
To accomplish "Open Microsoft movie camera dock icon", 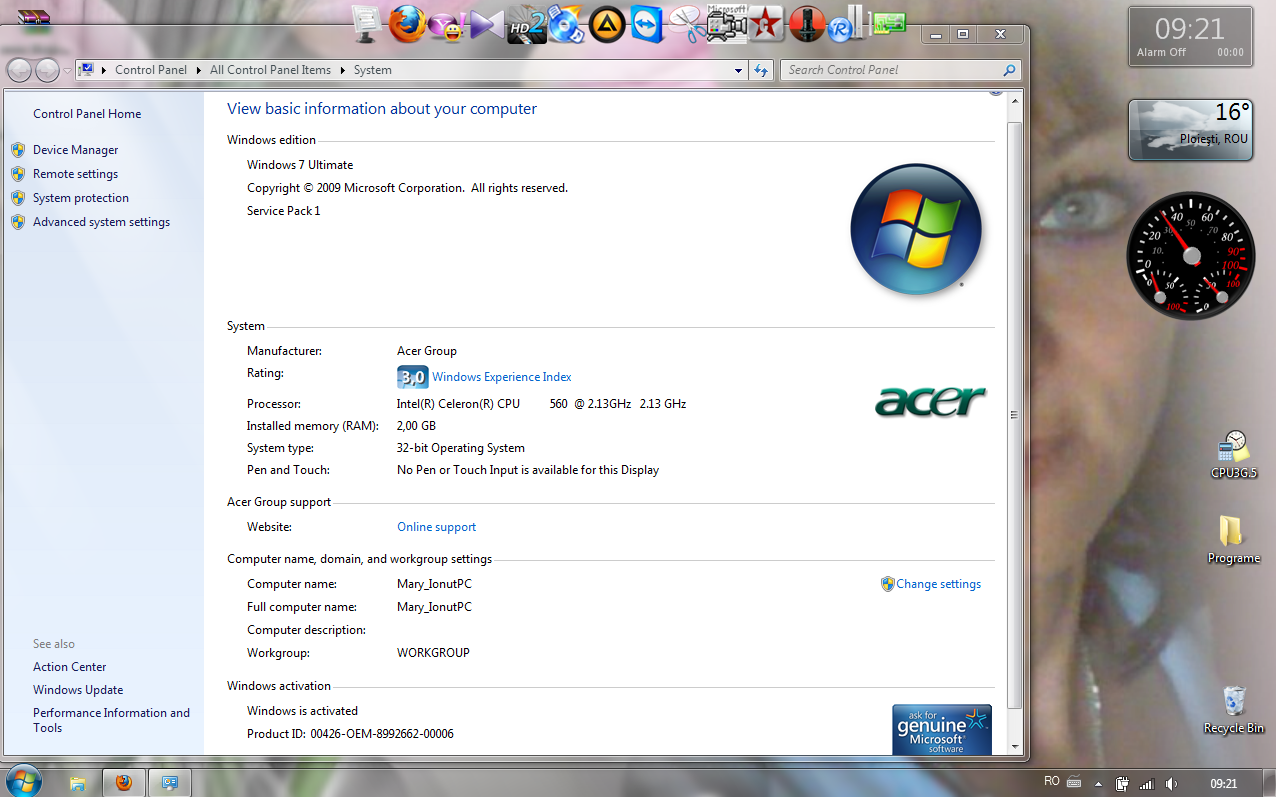I will [x=726, y=25].
